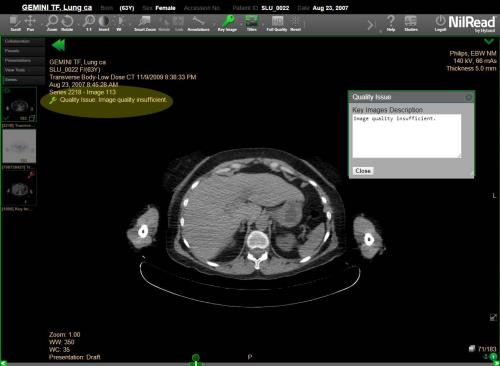Select the gray PET series thumbnail
The height and width of the screenshot is (366, 500).
(19, 146)
